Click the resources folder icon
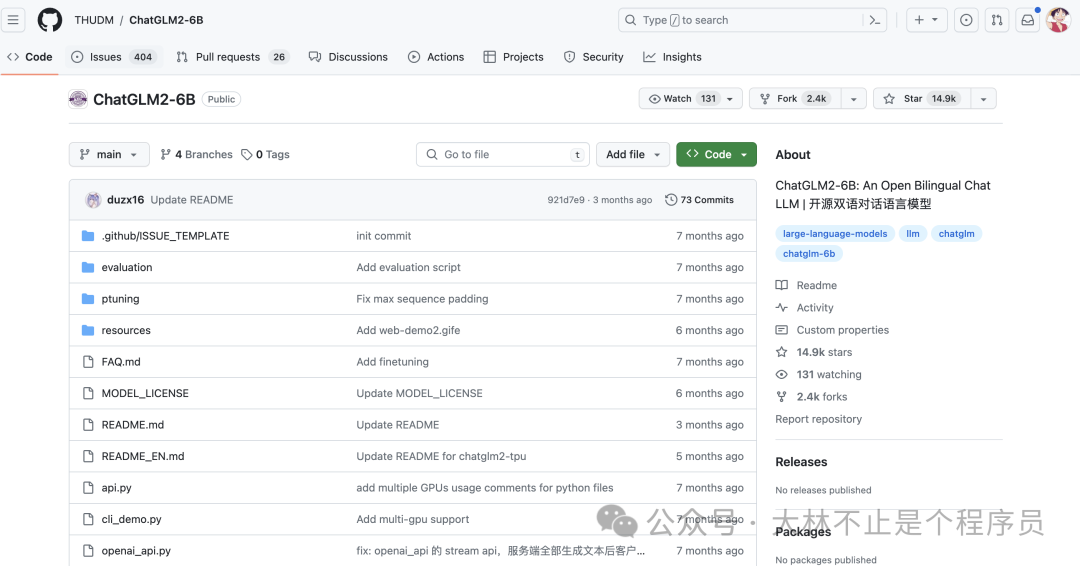1080x566 pixels. (88, 331)
